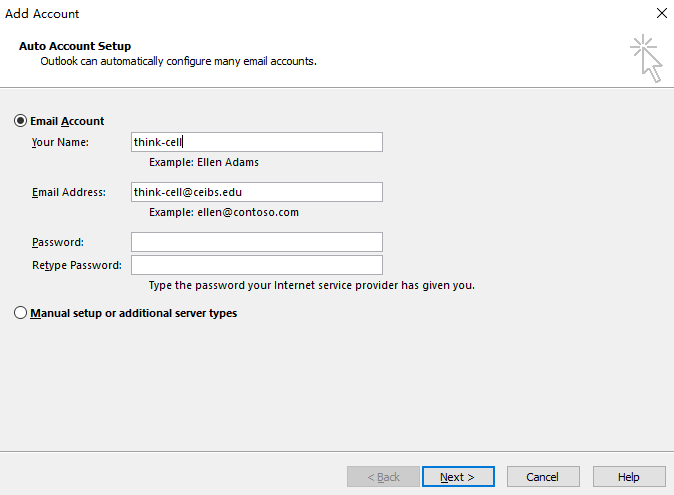This screenshot has height=495, width=674.
Task: Open Help for this dialog
Action: tap(629, 477)
